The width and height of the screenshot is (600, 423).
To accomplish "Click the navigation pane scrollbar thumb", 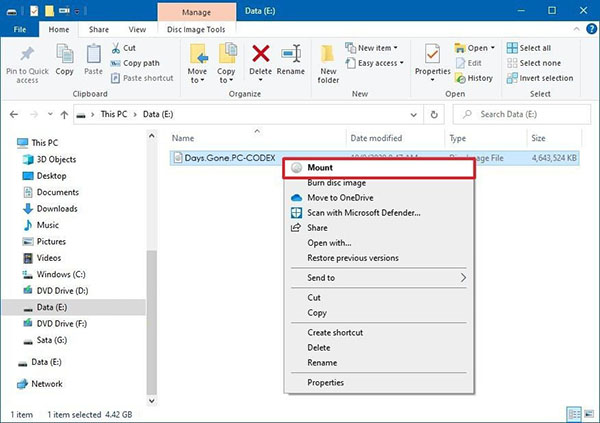I will point(152,322).
